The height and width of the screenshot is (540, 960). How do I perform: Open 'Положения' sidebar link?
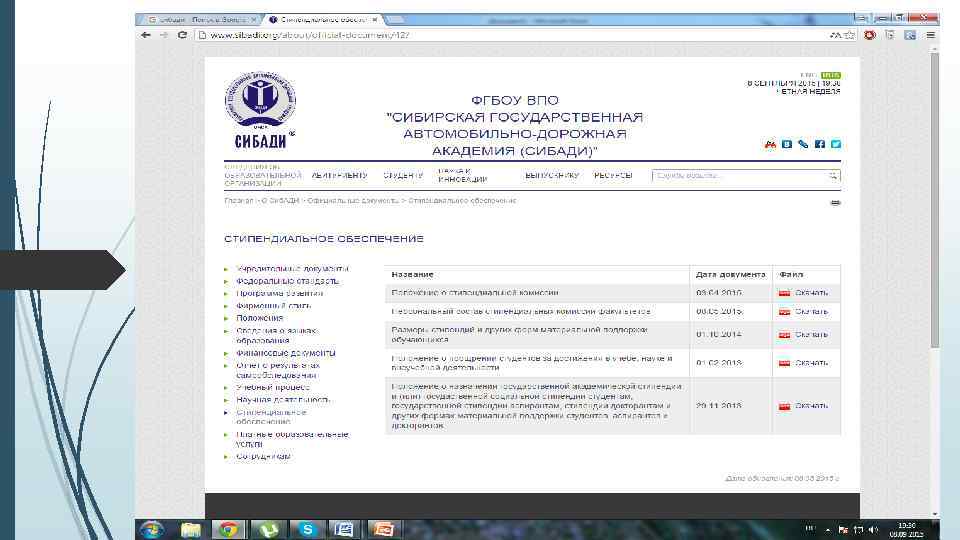click(x=260, y=318)
